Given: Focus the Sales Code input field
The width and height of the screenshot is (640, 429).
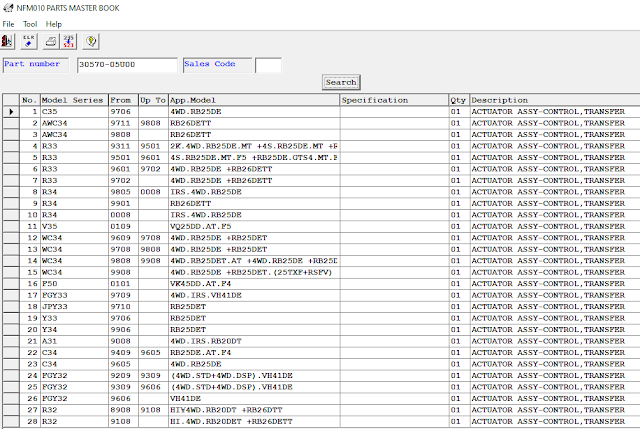Looking at the screenshot, I should coord(268,65).
